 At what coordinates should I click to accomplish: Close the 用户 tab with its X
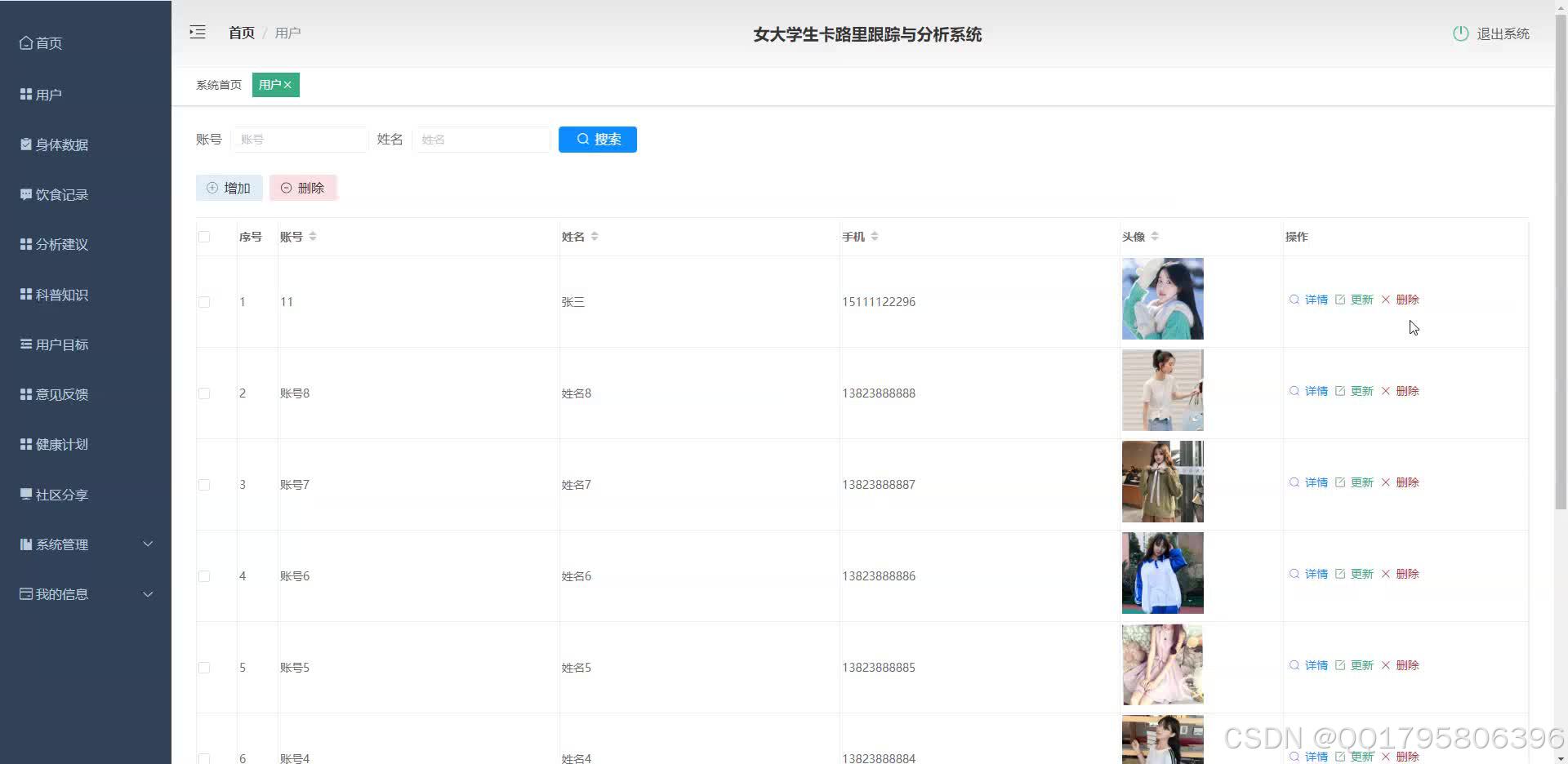287,85
